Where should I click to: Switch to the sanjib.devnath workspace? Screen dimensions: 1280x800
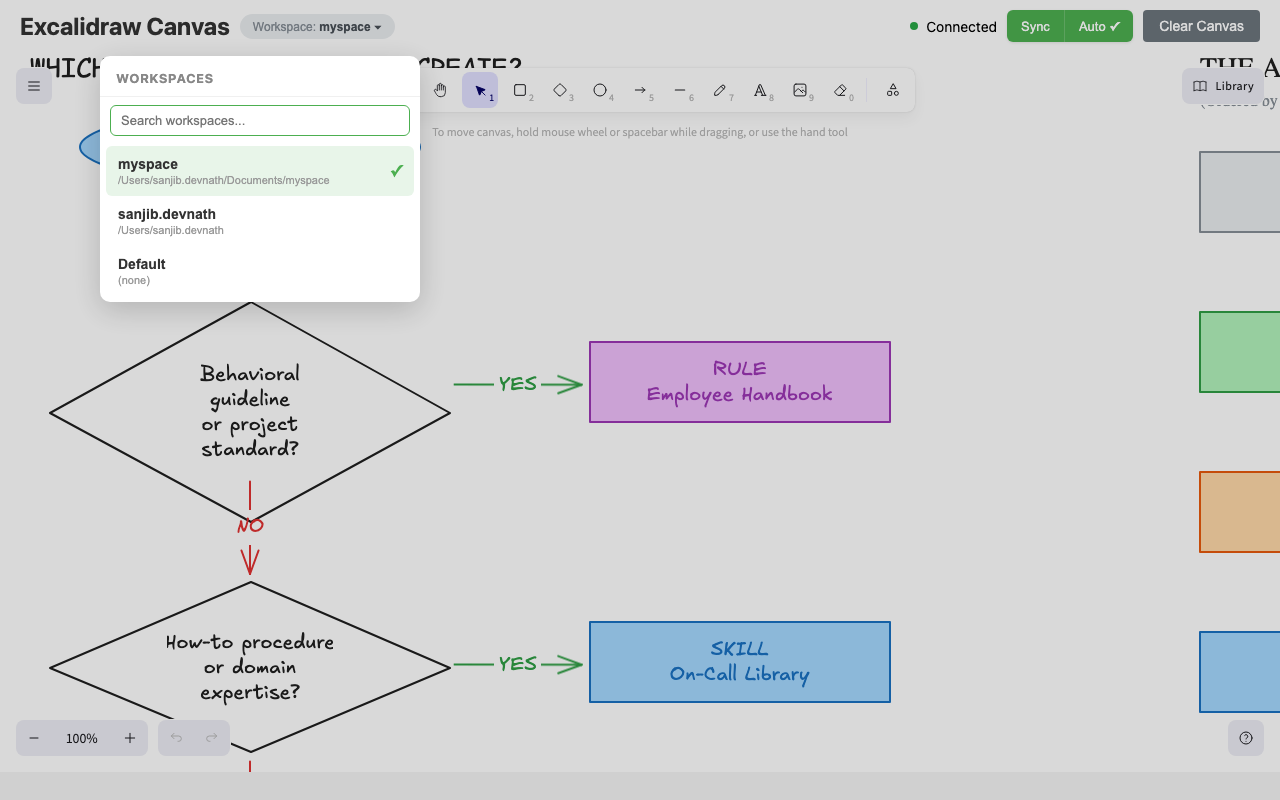click(260, 220)
